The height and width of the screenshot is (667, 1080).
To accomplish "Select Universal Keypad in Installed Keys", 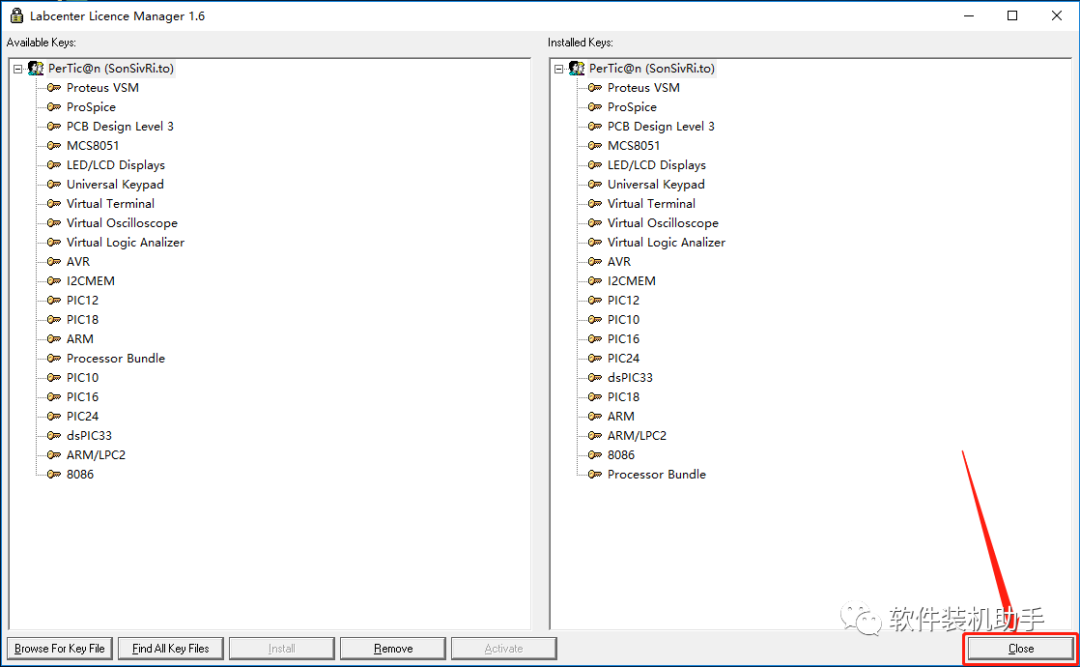I will tap(656, 184).
